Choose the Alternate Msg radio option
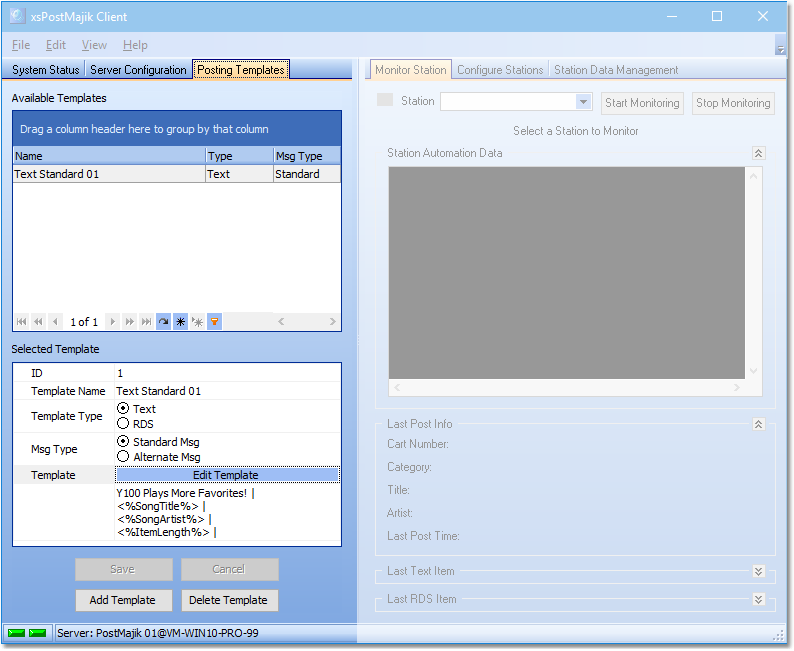This screenshot has width=794, height=651. (123, 457)
